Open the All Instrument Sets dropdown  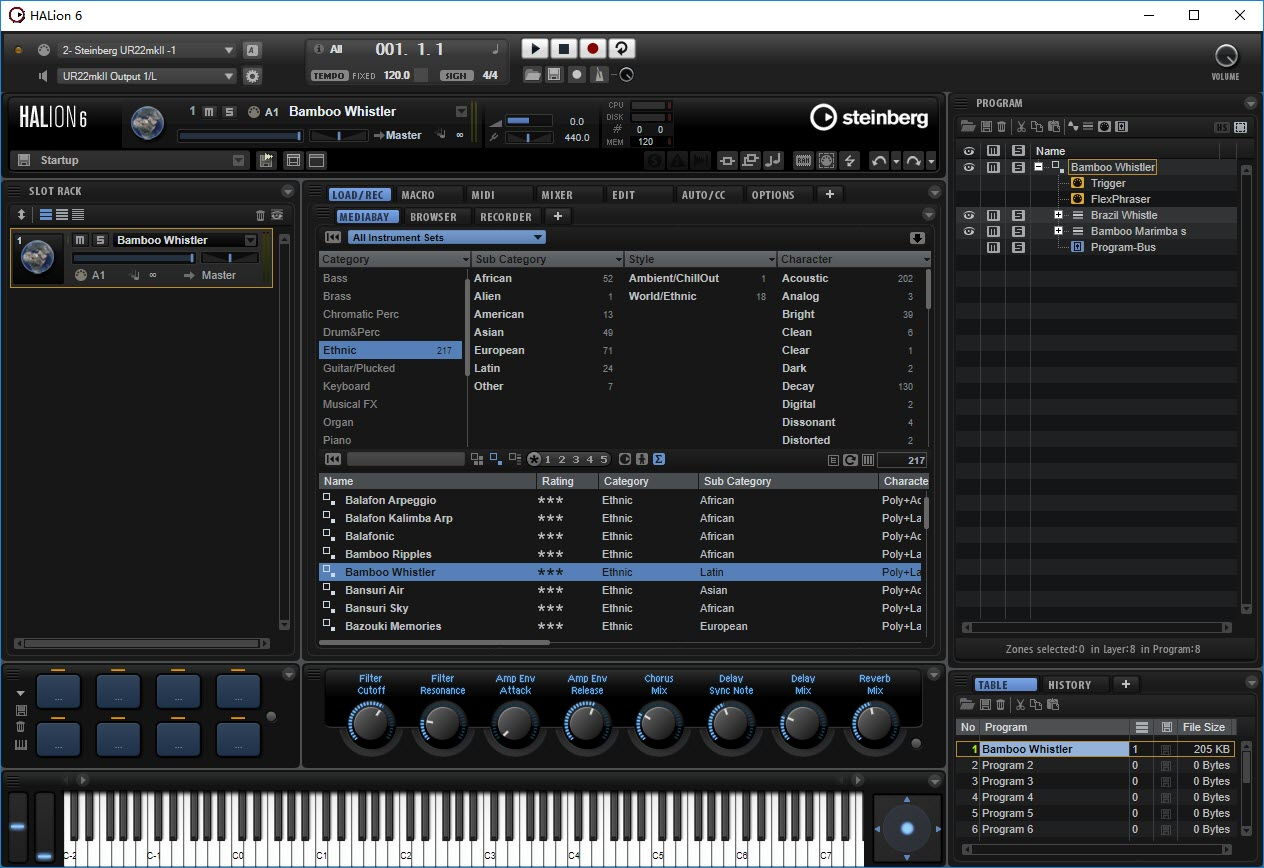click(x=446, y=237)
